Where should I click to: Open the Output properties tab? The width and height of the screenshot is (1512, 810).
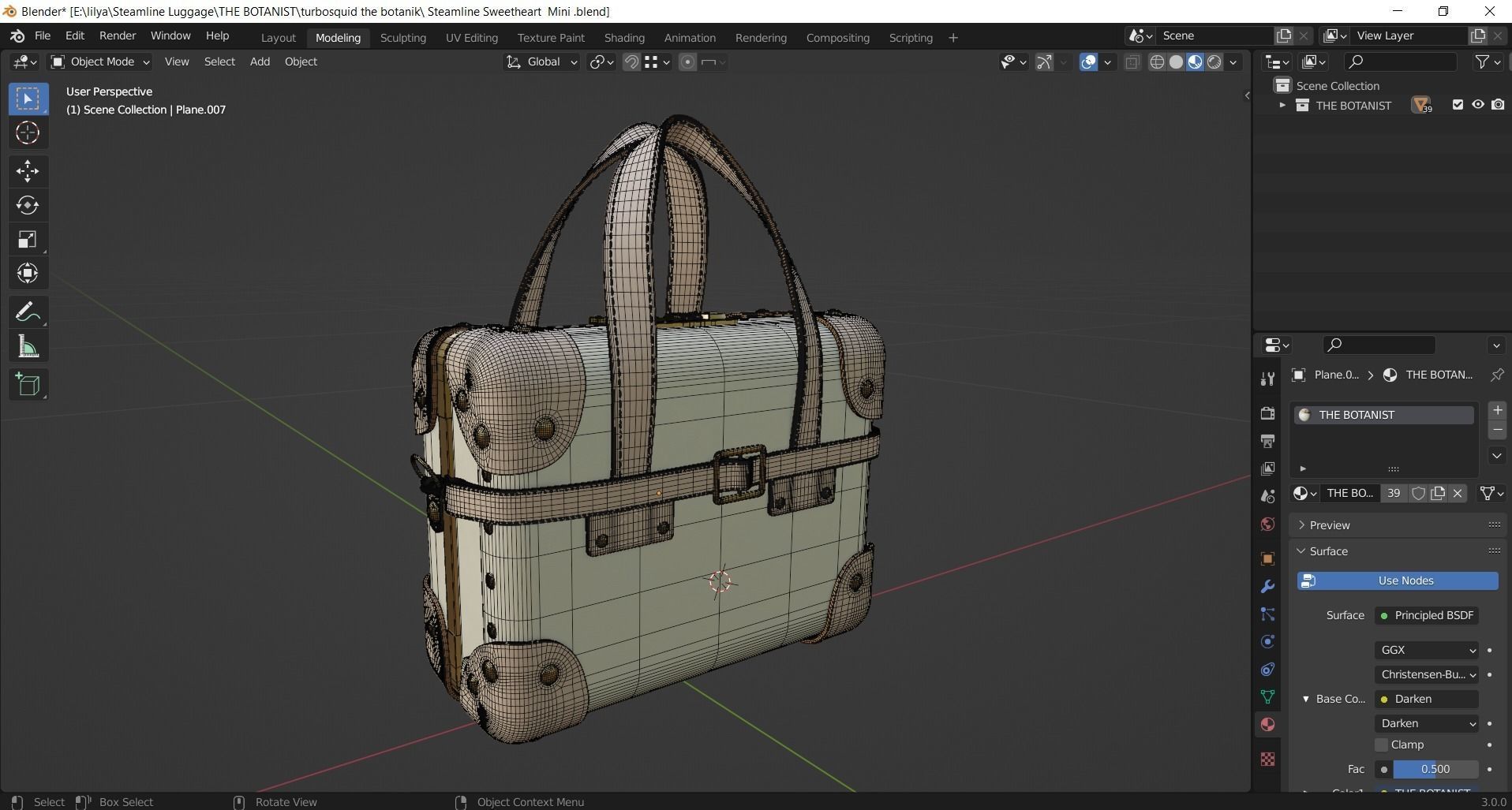click(1267, 441)
